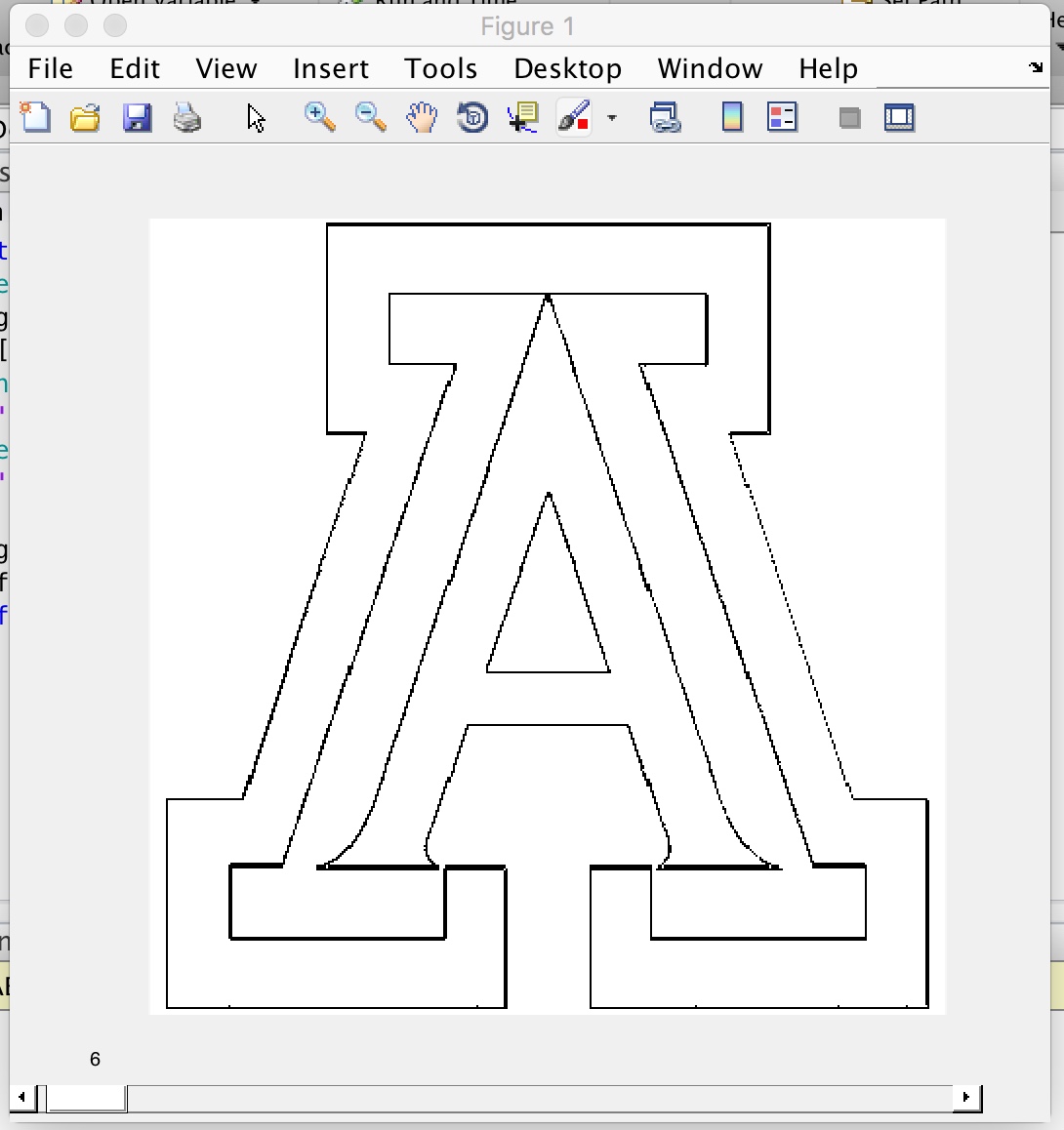Insert a colorbar using the rainbow icon
The image size is (1064, 1130).
coord(731,117)
